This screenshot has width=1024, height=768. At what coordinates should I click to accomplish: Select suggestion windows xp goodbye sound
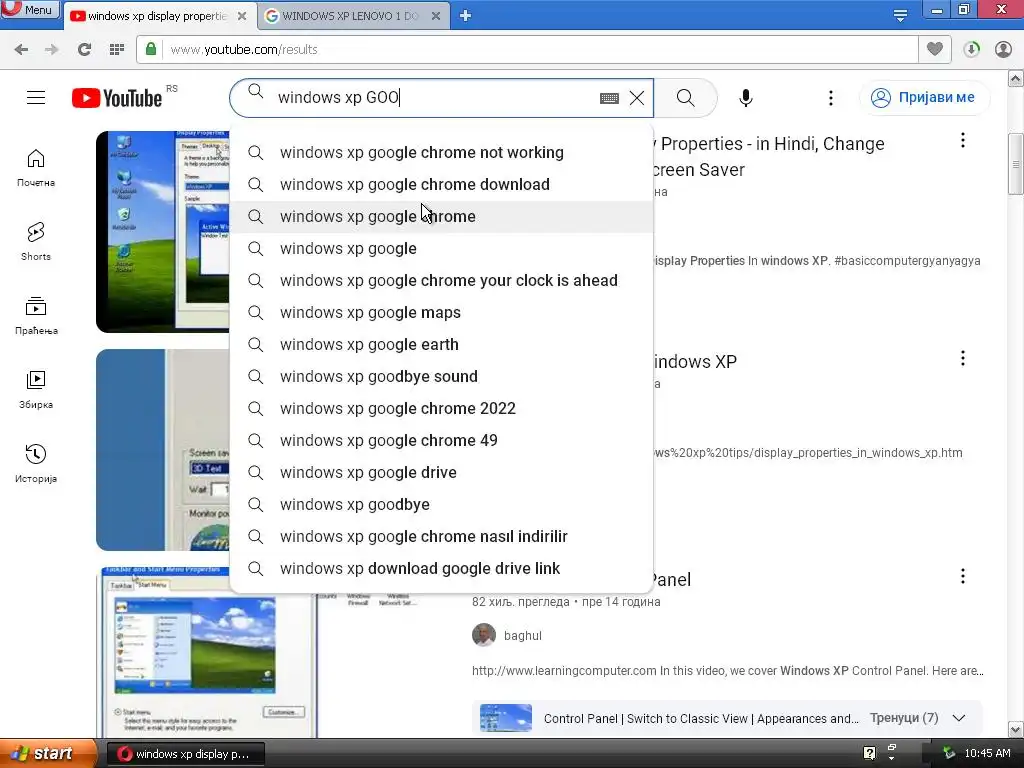tap(441, 376)
